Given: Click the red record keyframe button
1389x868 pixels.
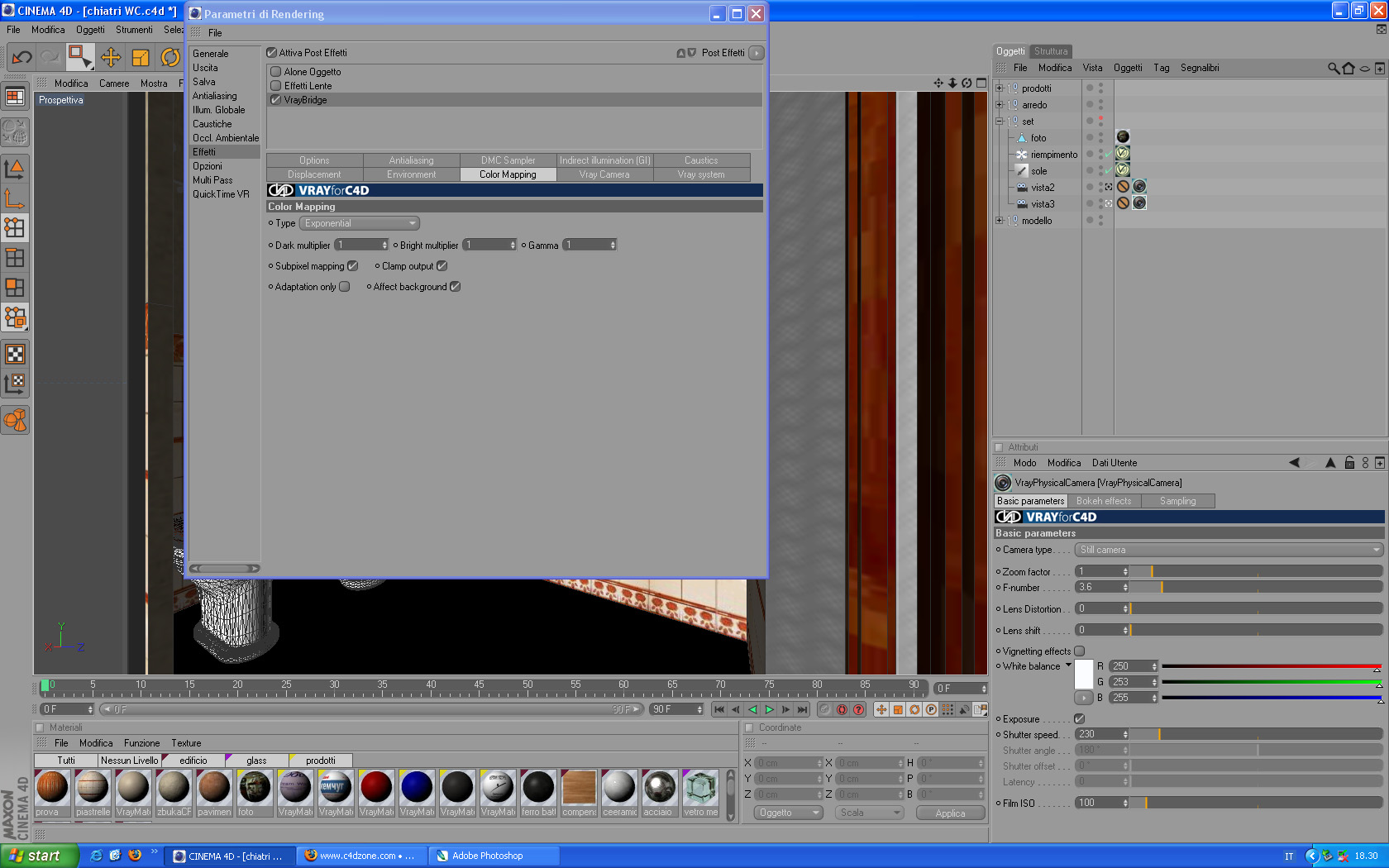Looking at the screenshot, I should click(x=842, y=709).
